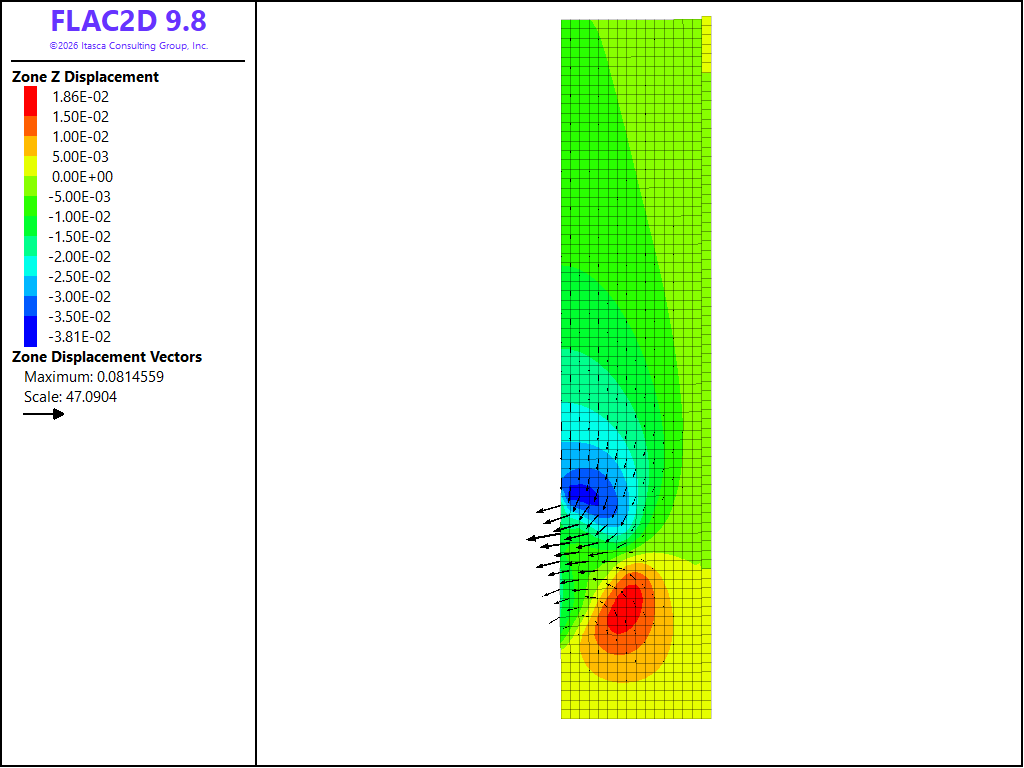Click the Maximum 0.0814559 value text
This screenshot has width=1024, height=768.
tap(94, 377)
